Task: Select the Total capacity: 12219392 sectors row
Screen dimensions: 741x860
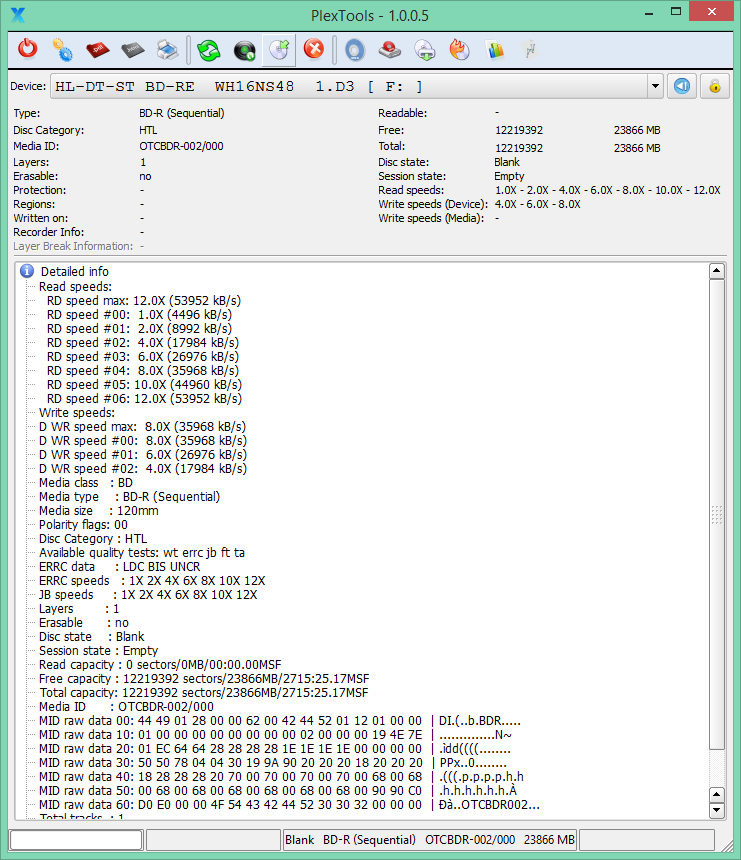Action: pyautogui.click(x=204, y=693)
